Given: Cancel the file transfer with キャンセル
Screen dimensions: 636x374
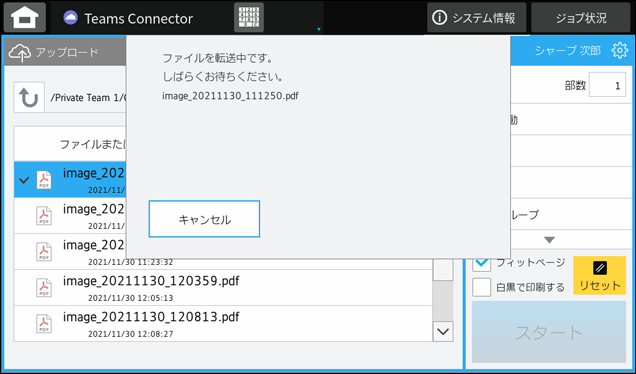Looking at the screenshot, I should pos(204,219).
